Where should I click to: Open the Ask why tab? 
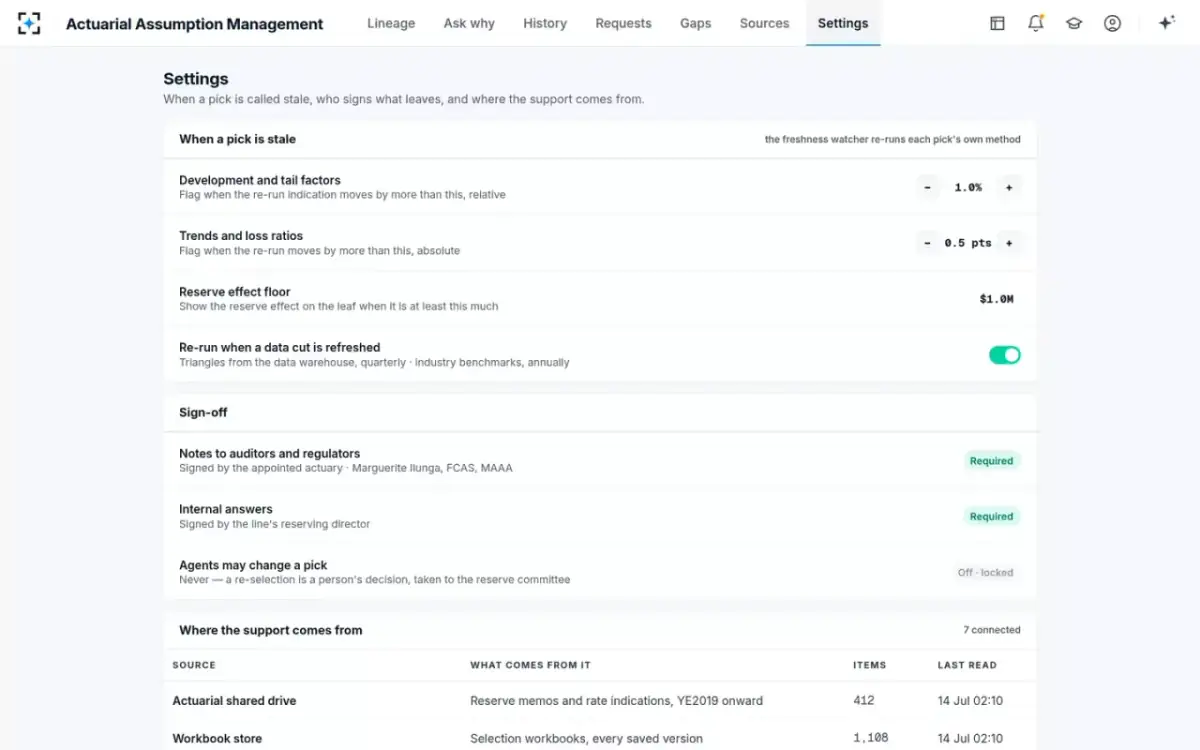[469, 23]
